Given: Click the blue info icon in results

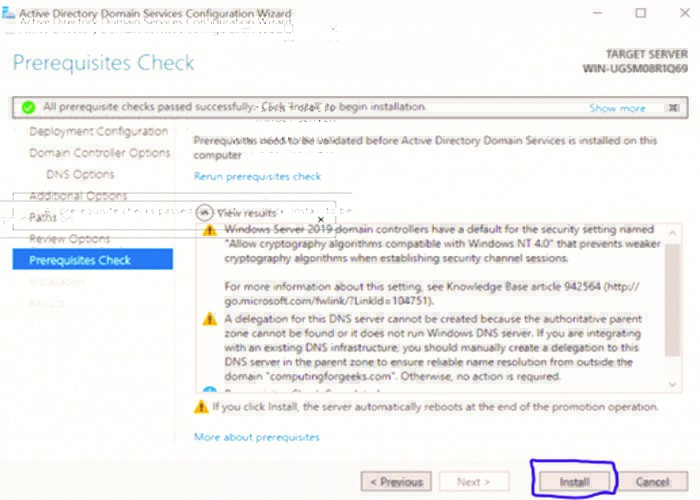Looking at the screenshot, I should tap(209, 391).
